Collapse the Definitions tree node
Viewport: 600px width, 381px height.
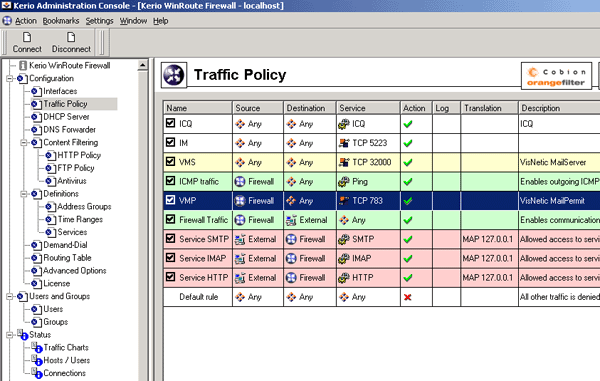pyautogui.click(x=24, y=194)
